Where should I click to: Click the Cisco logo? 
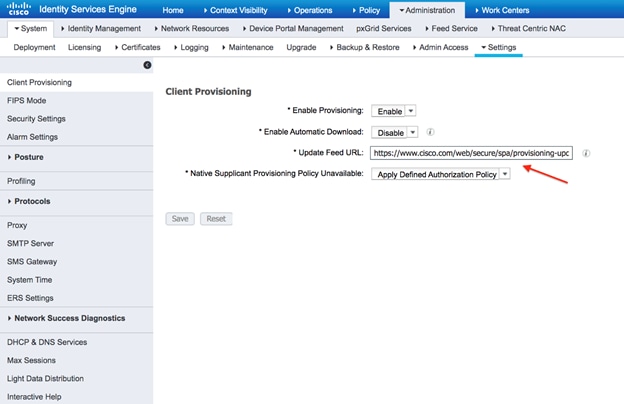point(18,8)
